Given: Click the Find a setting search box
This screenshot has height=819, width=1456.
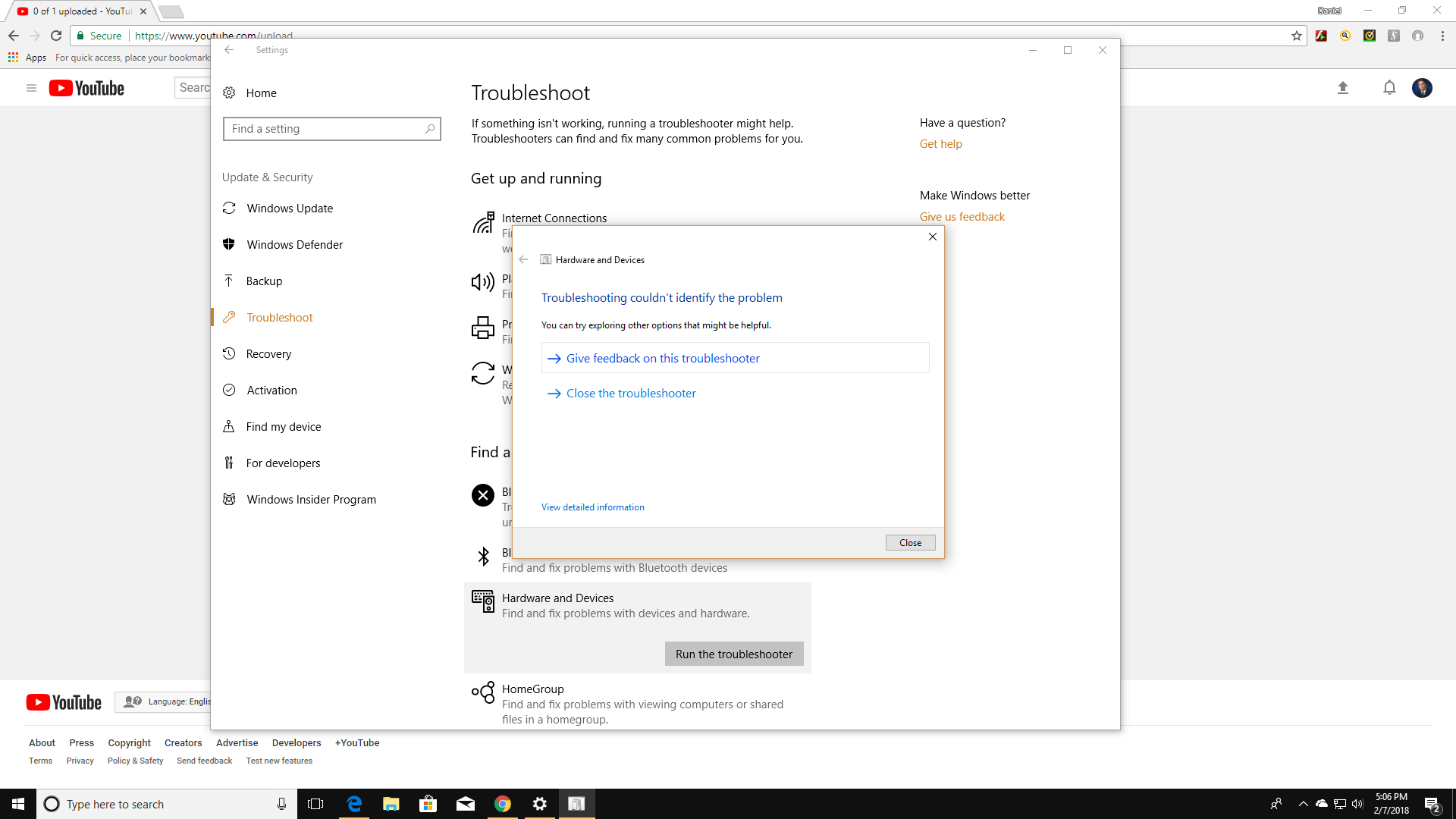Looking at the screenshot, I should tap(326, 129).
